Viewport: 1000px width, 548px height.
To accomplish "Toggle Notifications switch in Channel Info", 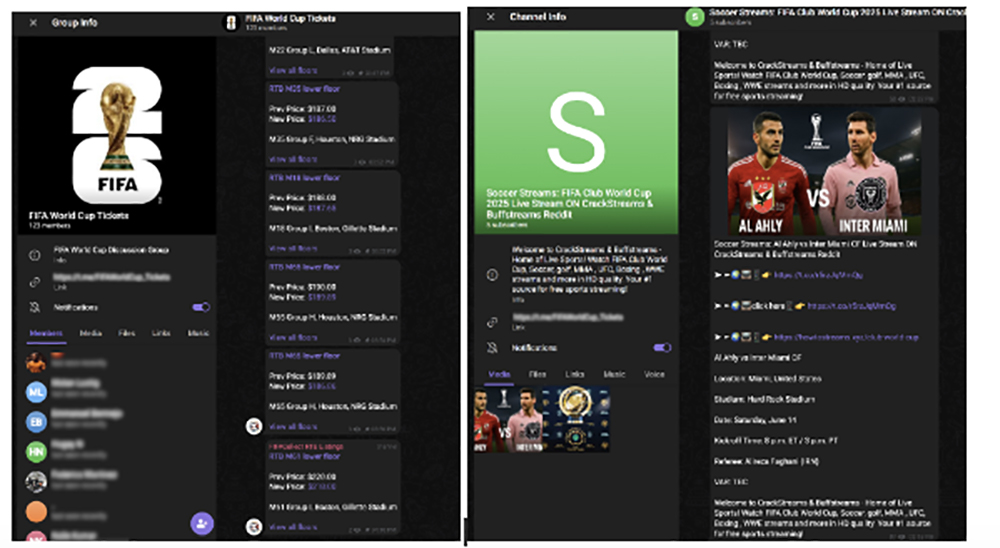I will click(661, 348).
